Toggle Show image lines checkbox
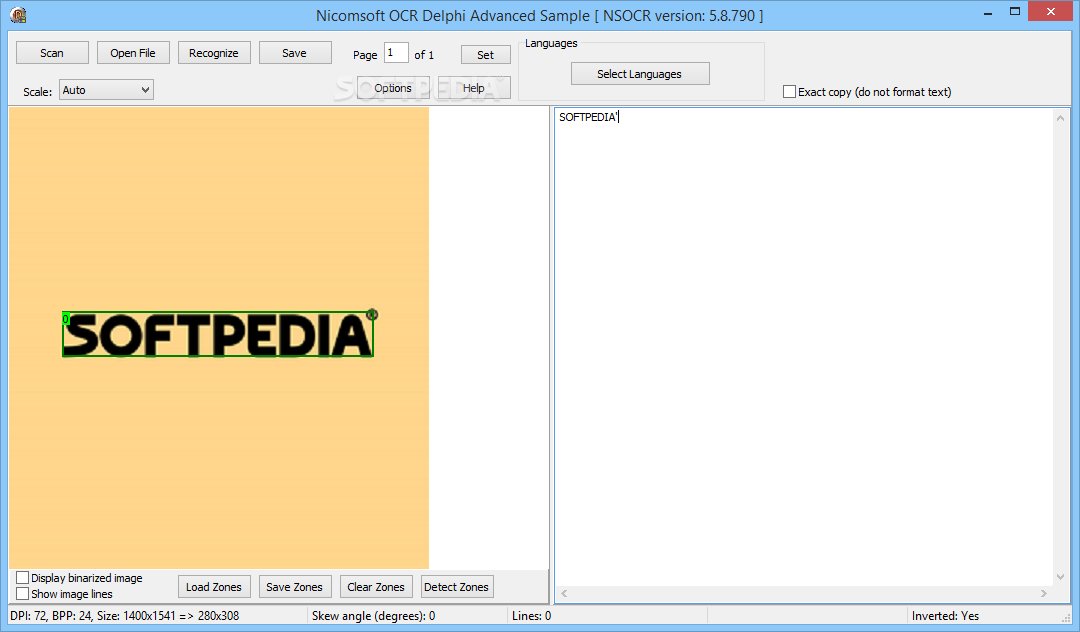 pyautogui.click(x=23, y=593)
